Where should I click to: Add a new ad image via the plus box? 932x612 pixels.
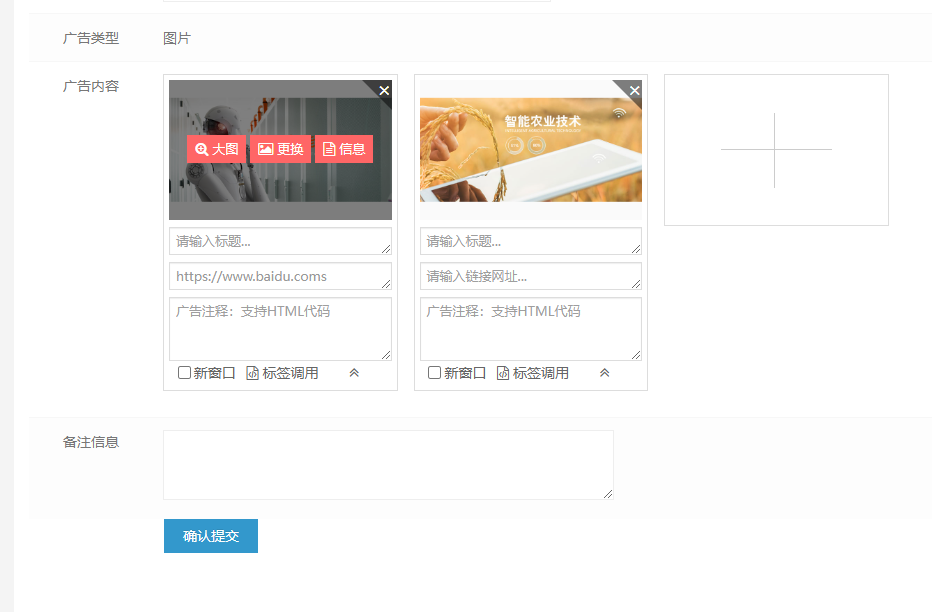coord(776,150)
